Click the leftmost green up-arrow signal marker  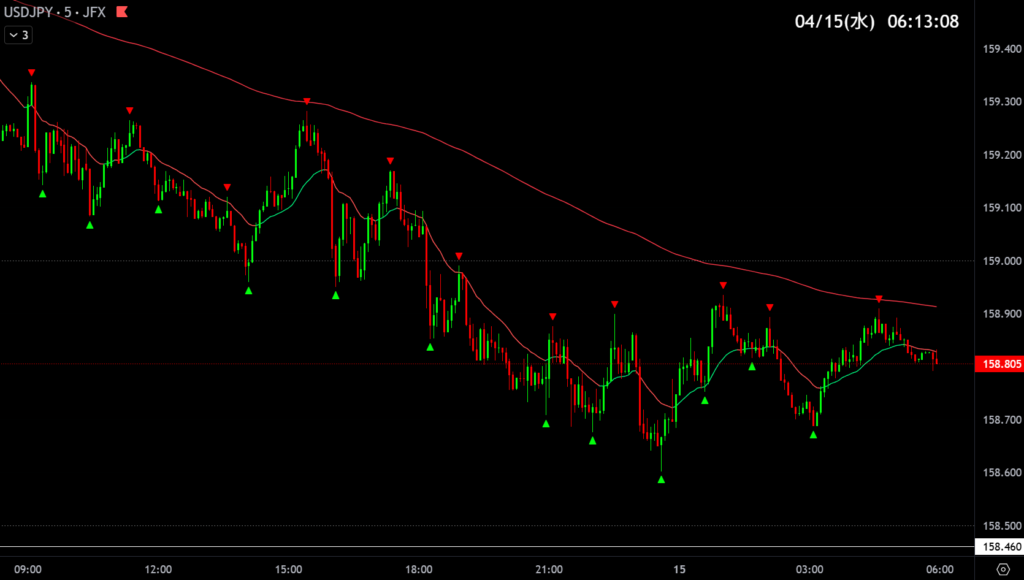click(x=42, y=193)
